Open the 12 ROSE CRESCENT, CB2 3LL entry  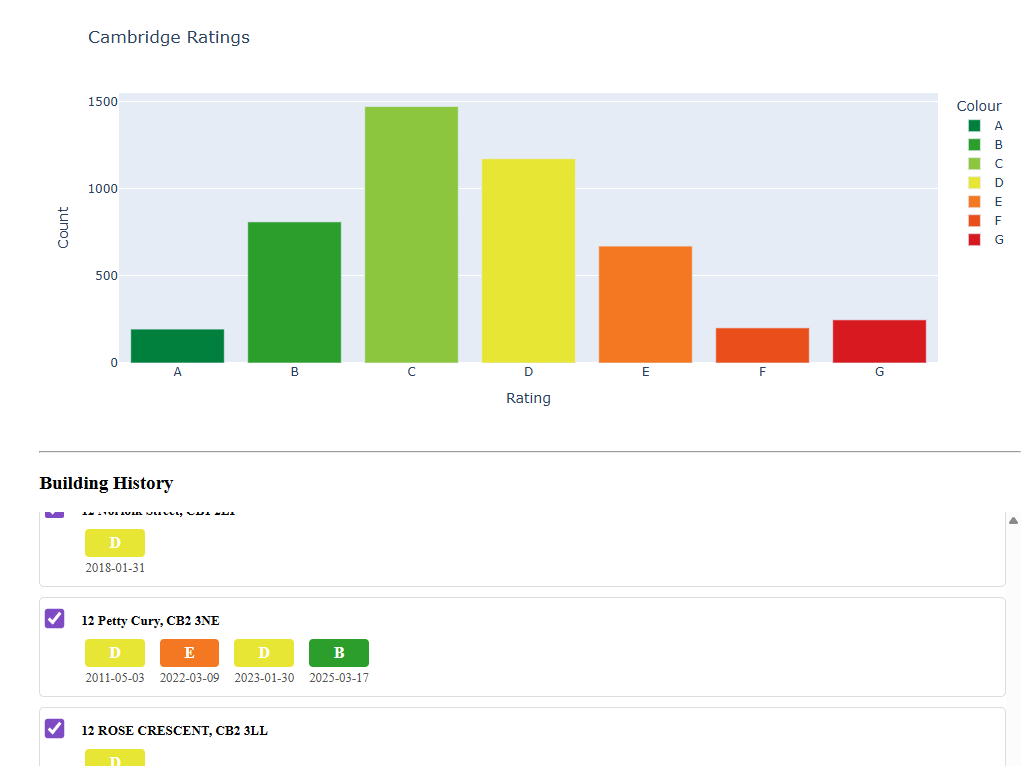coord(174,730)
